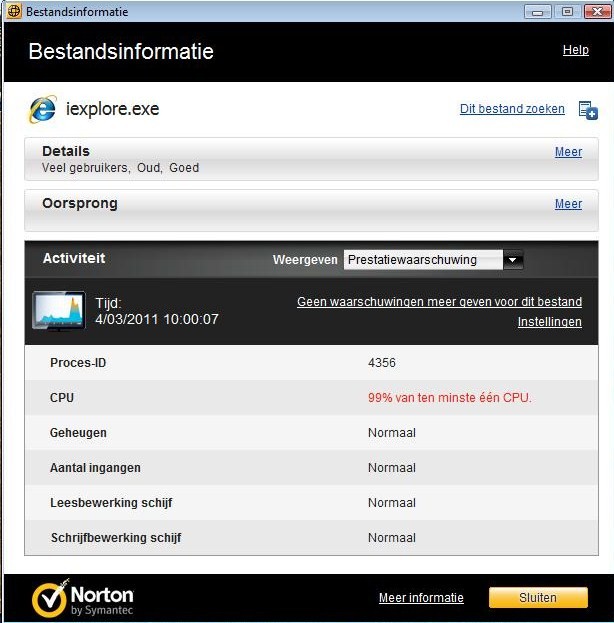Select '99% van ten minste één CPU.' text

(x=449, y=398)
